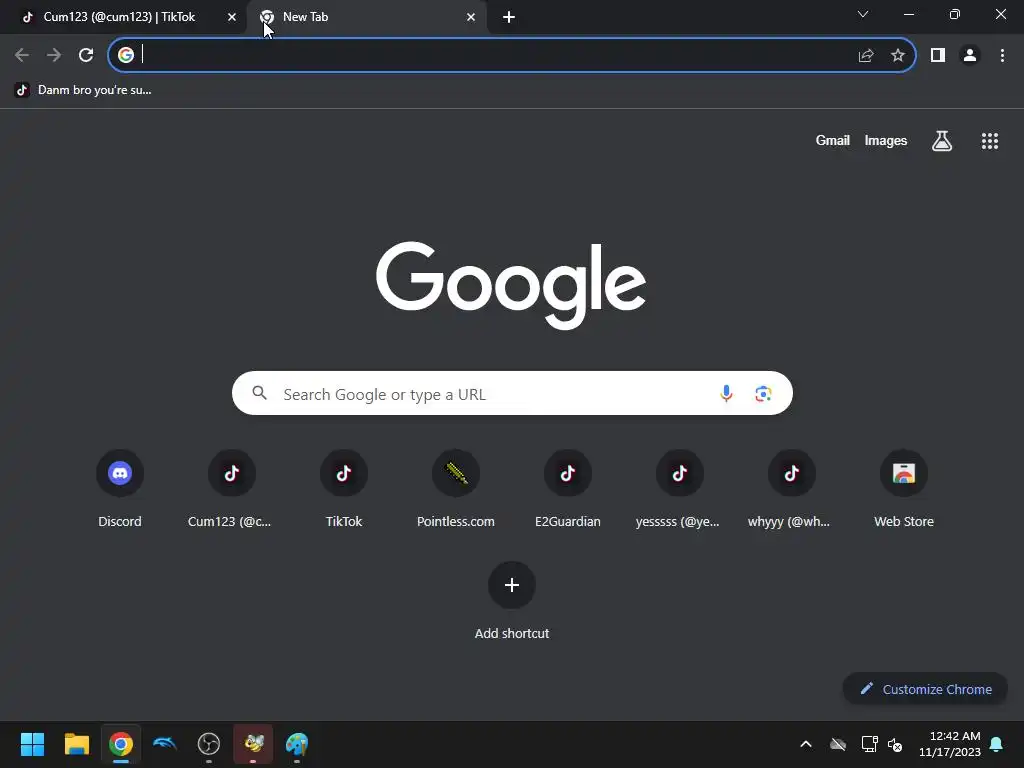The image size is (1024, 768).
Task: Open the Windows Start menu
Action: point(32,744)
